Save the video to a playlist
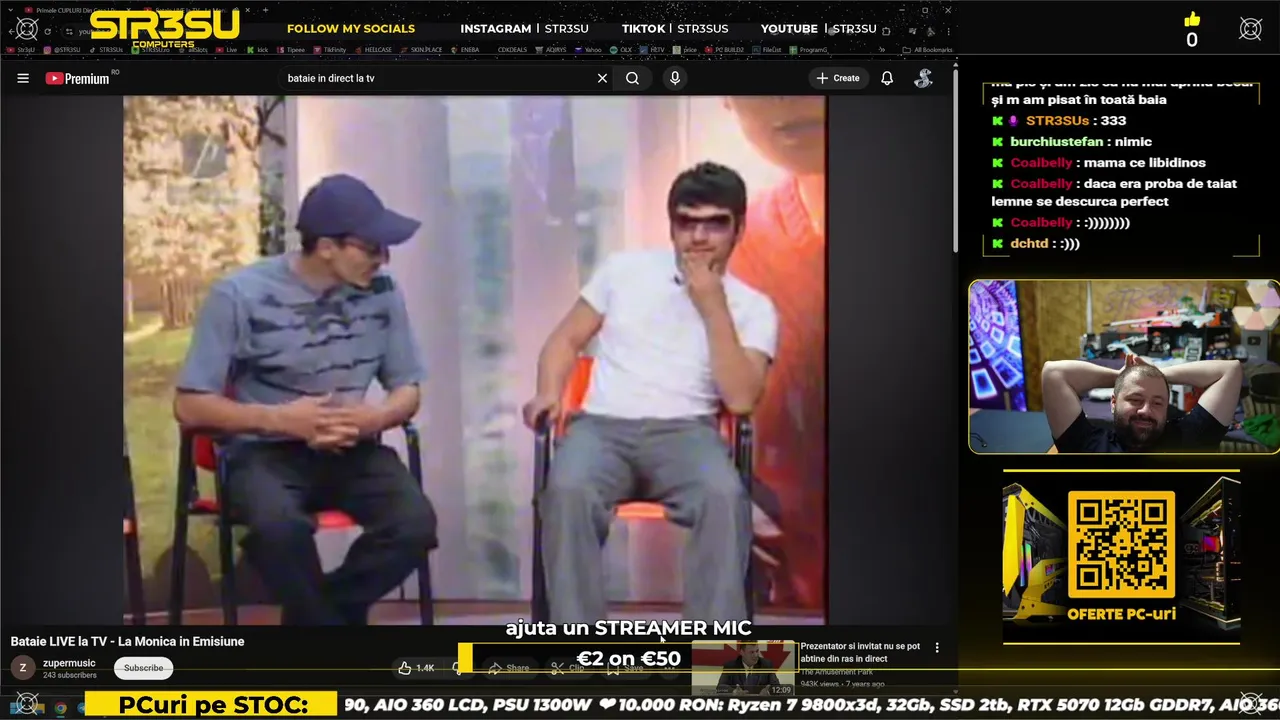This screenshot has width=1280, height=720. click(625, 668)
